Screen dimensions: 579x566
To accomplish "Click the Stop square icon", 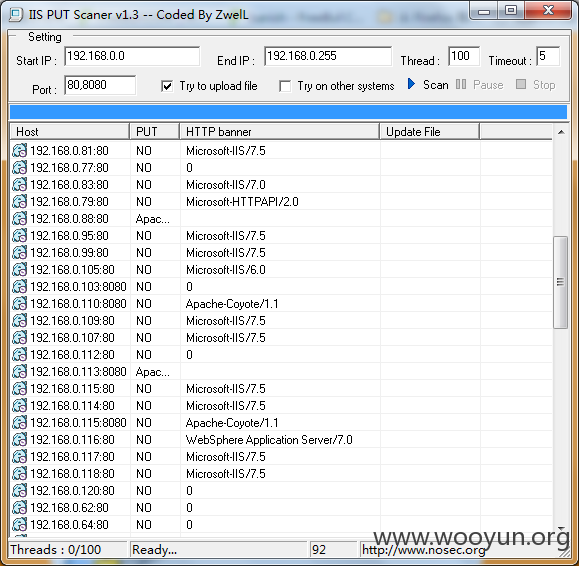I will pyautogui.click(x=521, y=84).
